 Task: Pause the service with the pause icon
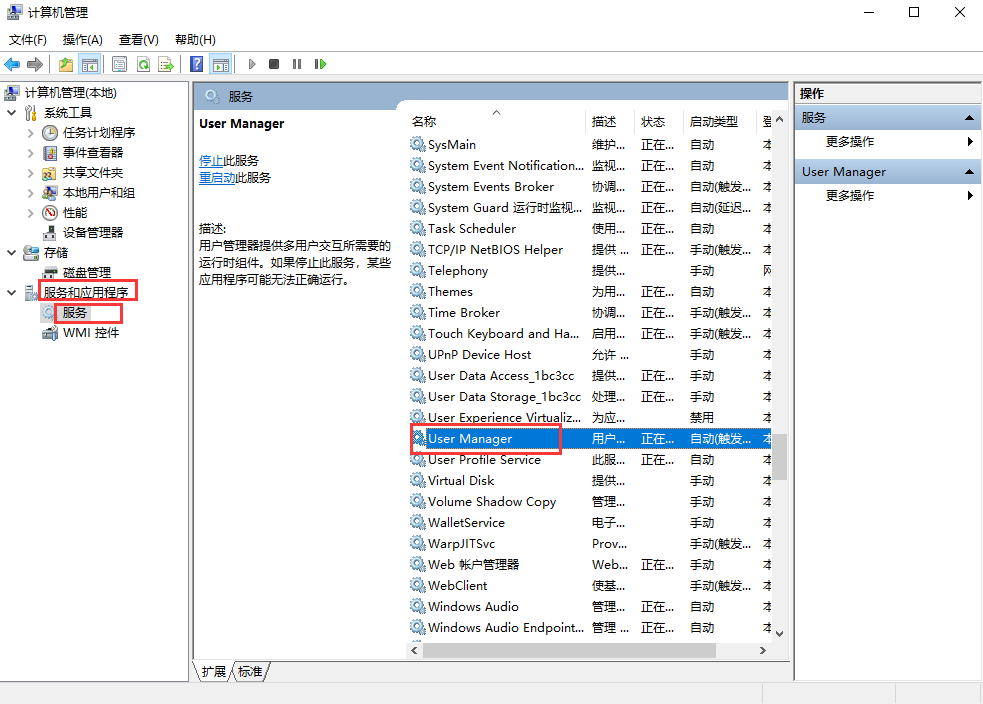point(296,63)
